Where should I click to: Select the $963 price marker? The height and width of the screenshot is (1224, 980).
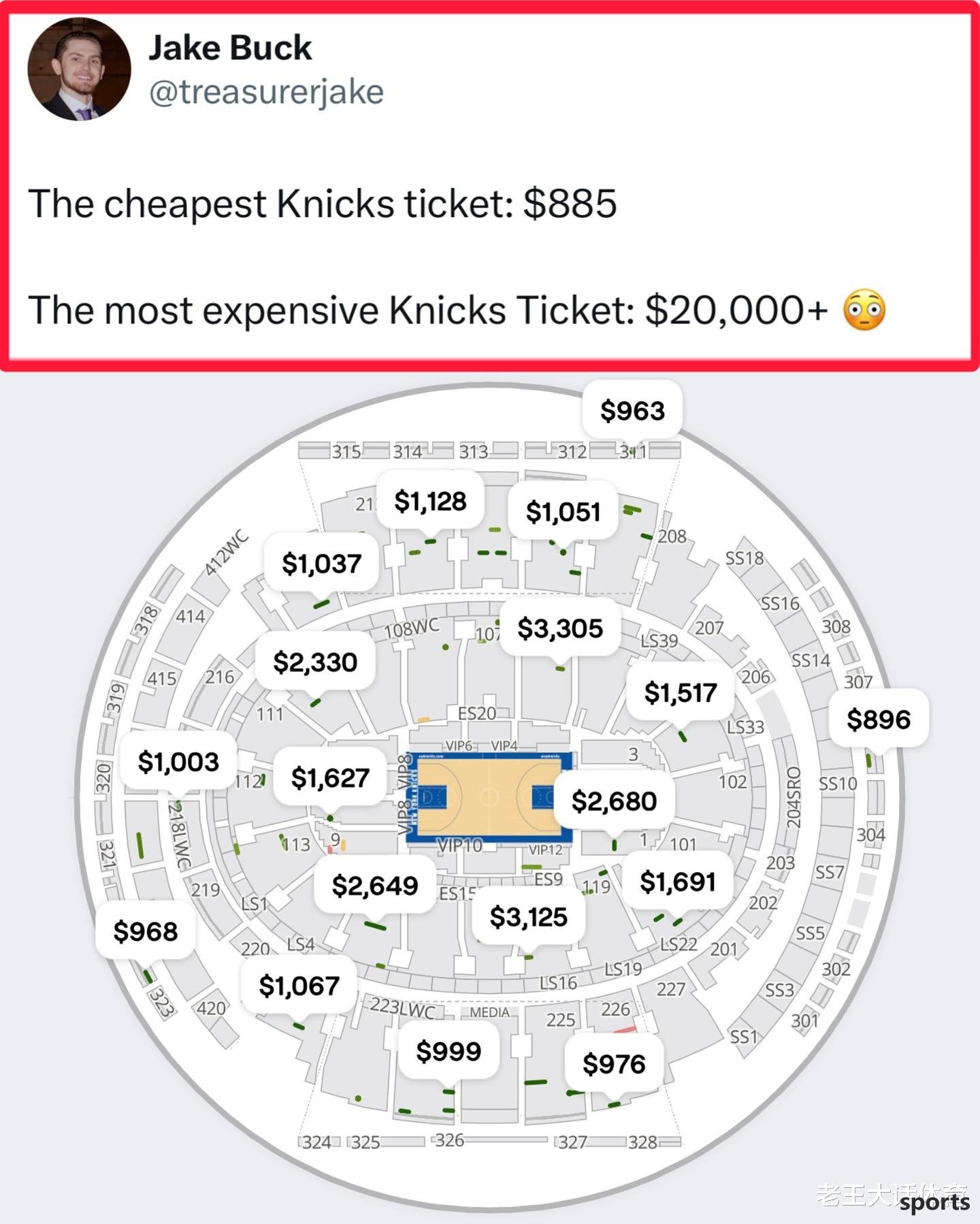pos(632,410)
